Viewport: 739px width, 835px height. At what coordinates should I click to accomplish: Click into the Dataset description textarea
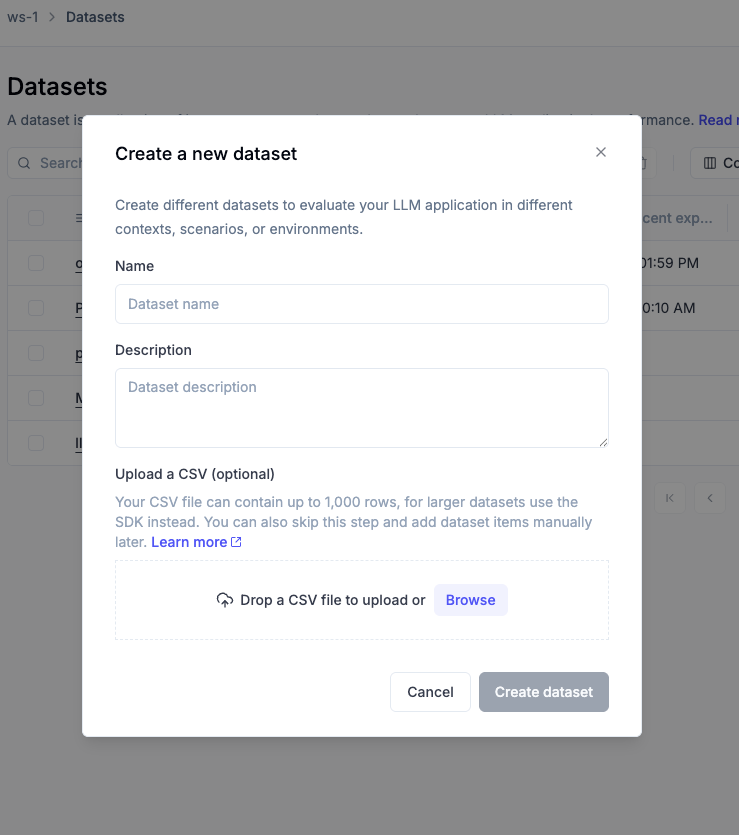pyautogui.click(x=361, y=407)
